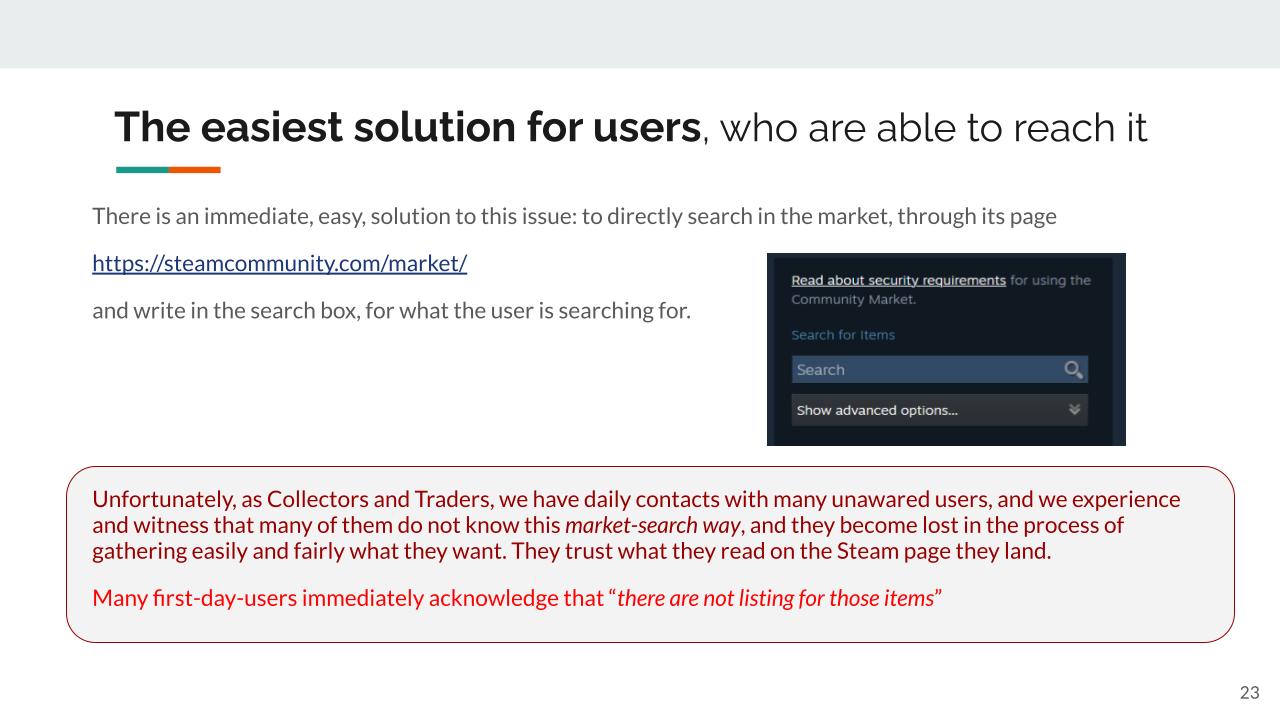Viewport: 1280px width, 720px height.
Task: Click the double chevron on advanced options
Action: pyautogui.click(x=1074, y=410)
